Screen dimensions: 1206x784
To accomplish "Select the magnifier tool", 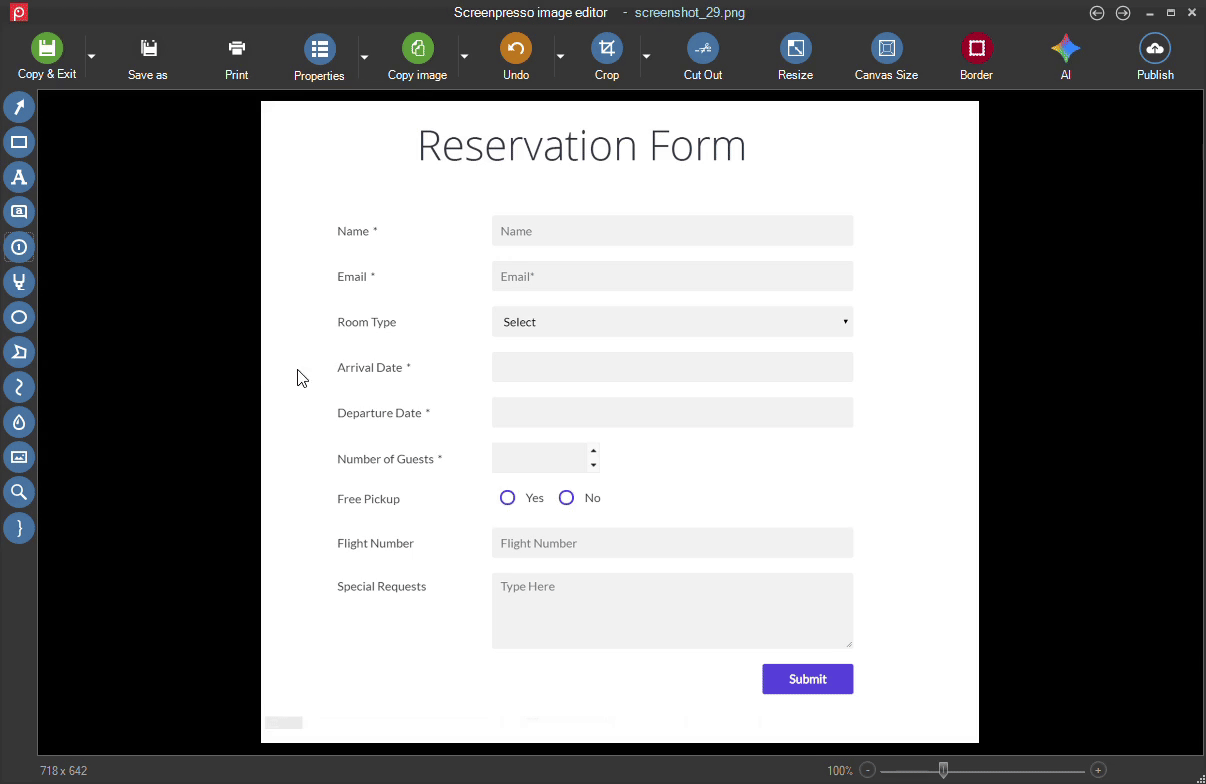I will 19,492.
